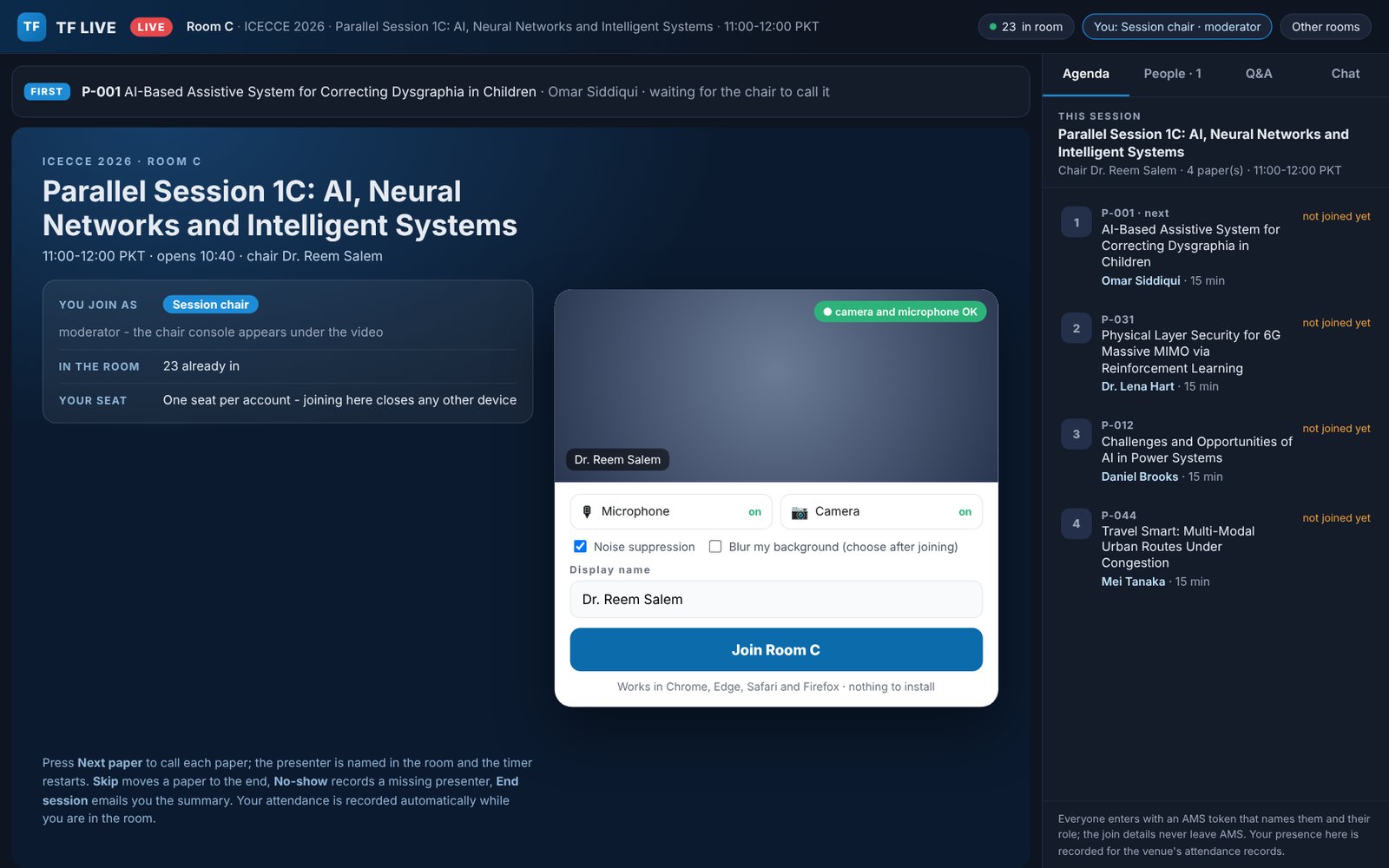Enable Blur my background checkbox
This screenshot has height=868, width=1389.
point(715,547)
